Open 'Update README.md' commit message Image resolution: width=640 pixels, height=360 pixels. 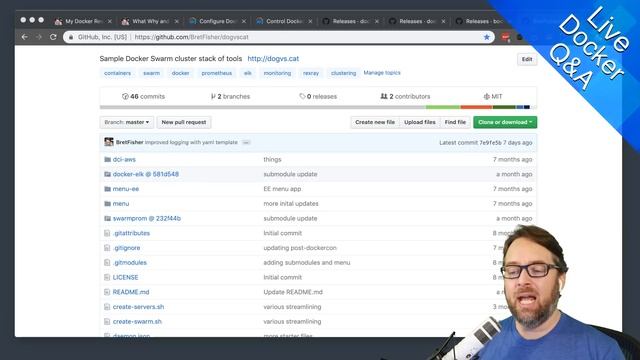coord(293,292)
